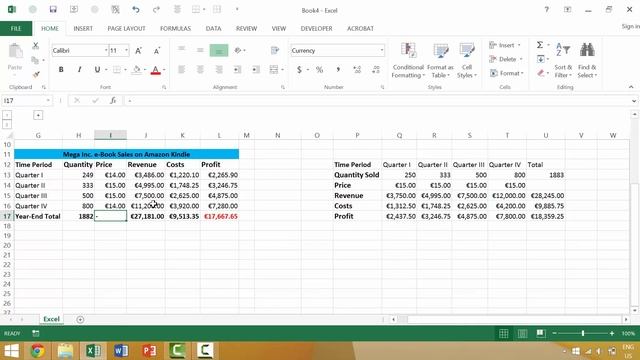Open PowerPoint from the taskbar
The image size is (640, 360).
point(149,351)
